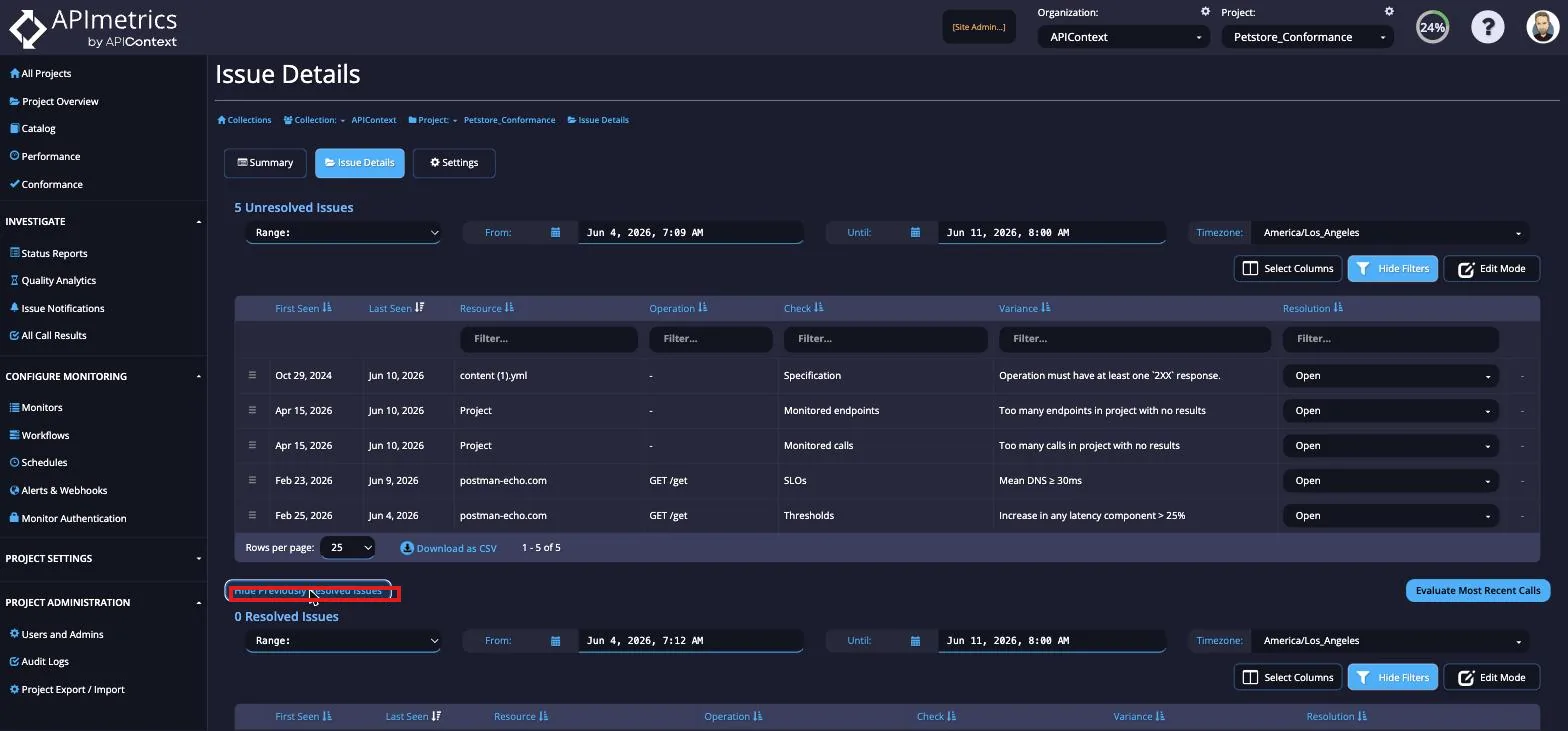This screenshot has width=1568, height=731.
Task: Sort unresolved table by Check
Action: [x=803, y=308]
